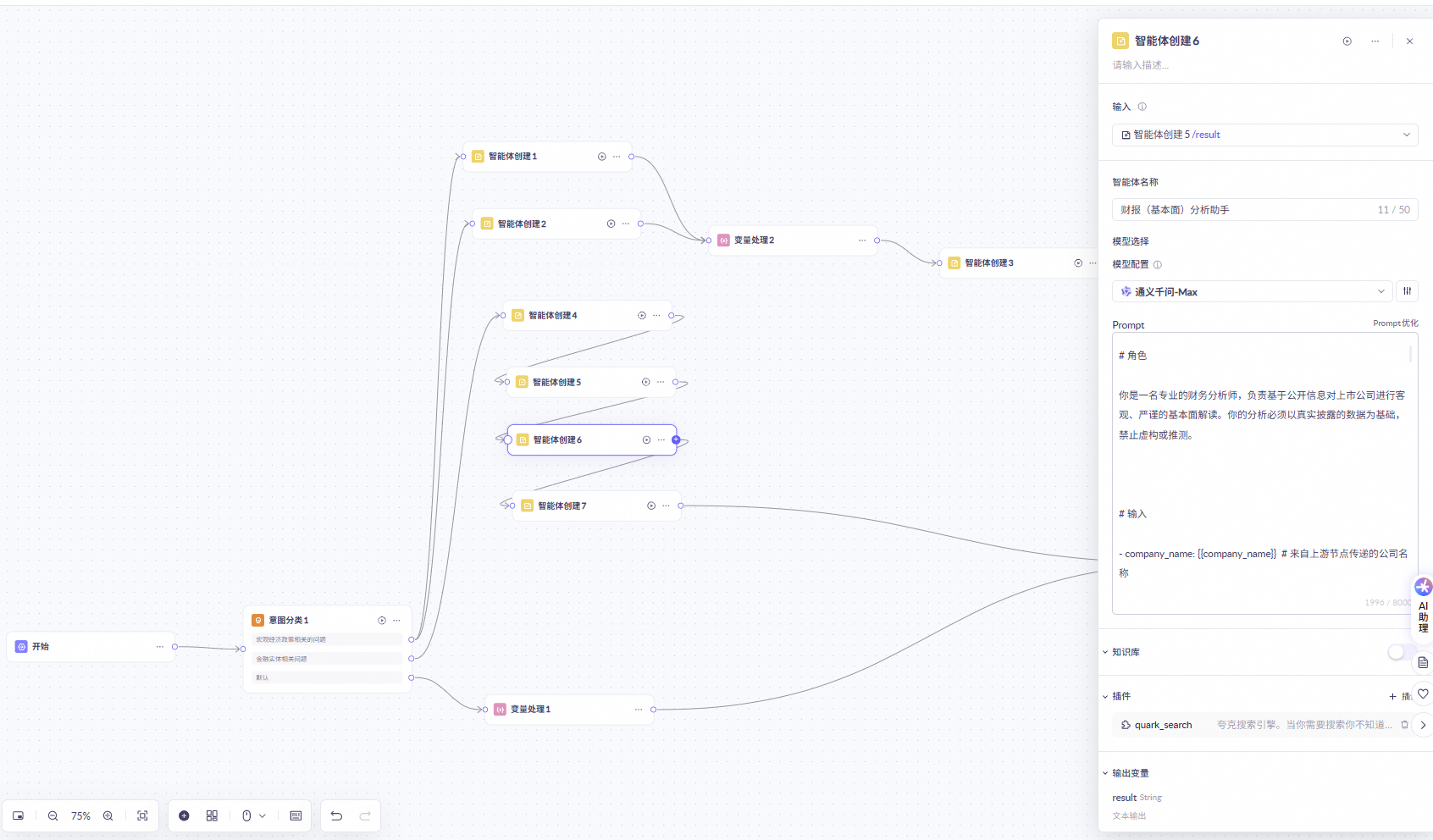Click the 请输入描述 description field
Screen dimensions: 1433x840
[1140, 65]
